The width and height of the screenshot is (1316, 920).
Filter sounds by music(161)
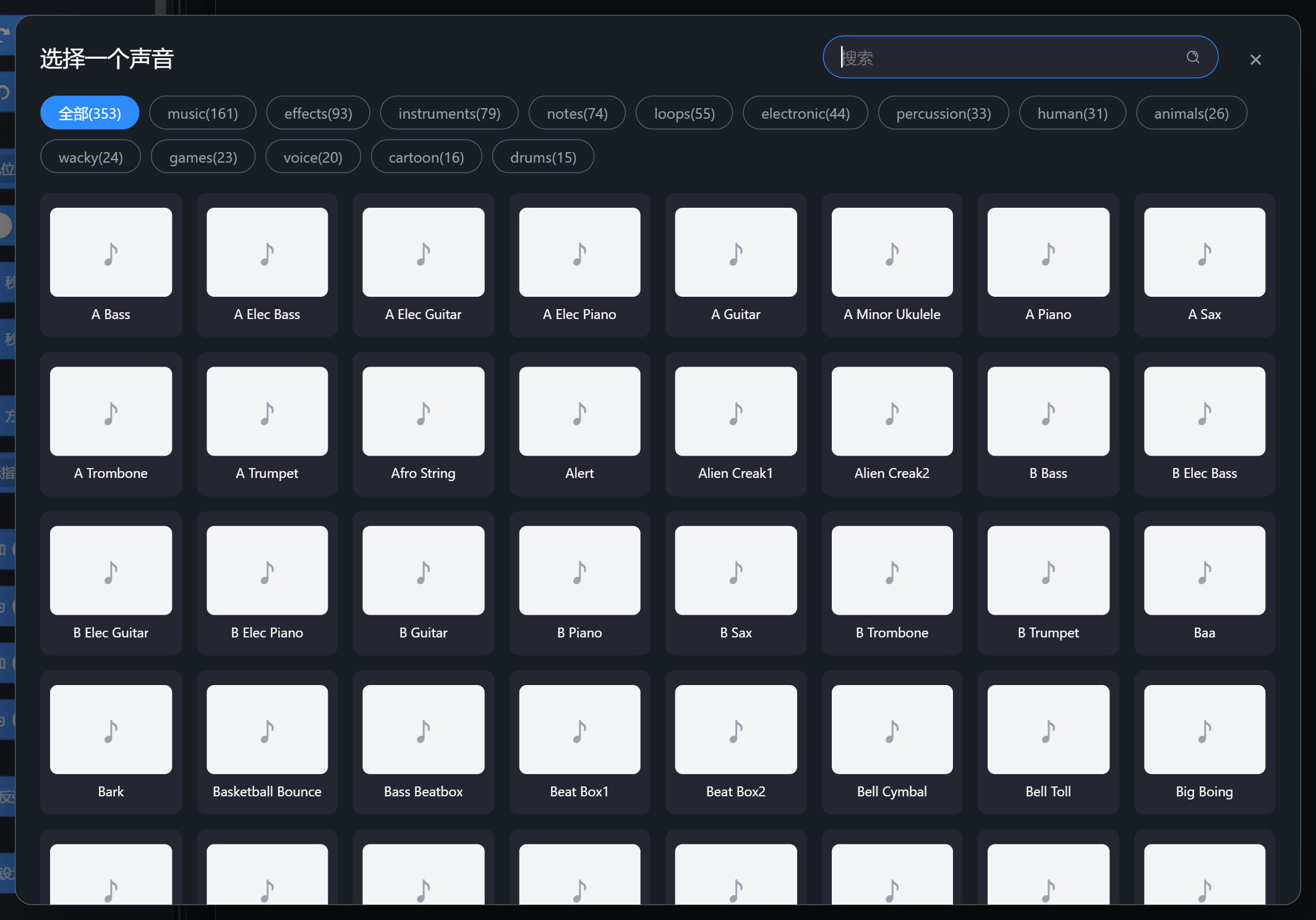coord(203,113)
